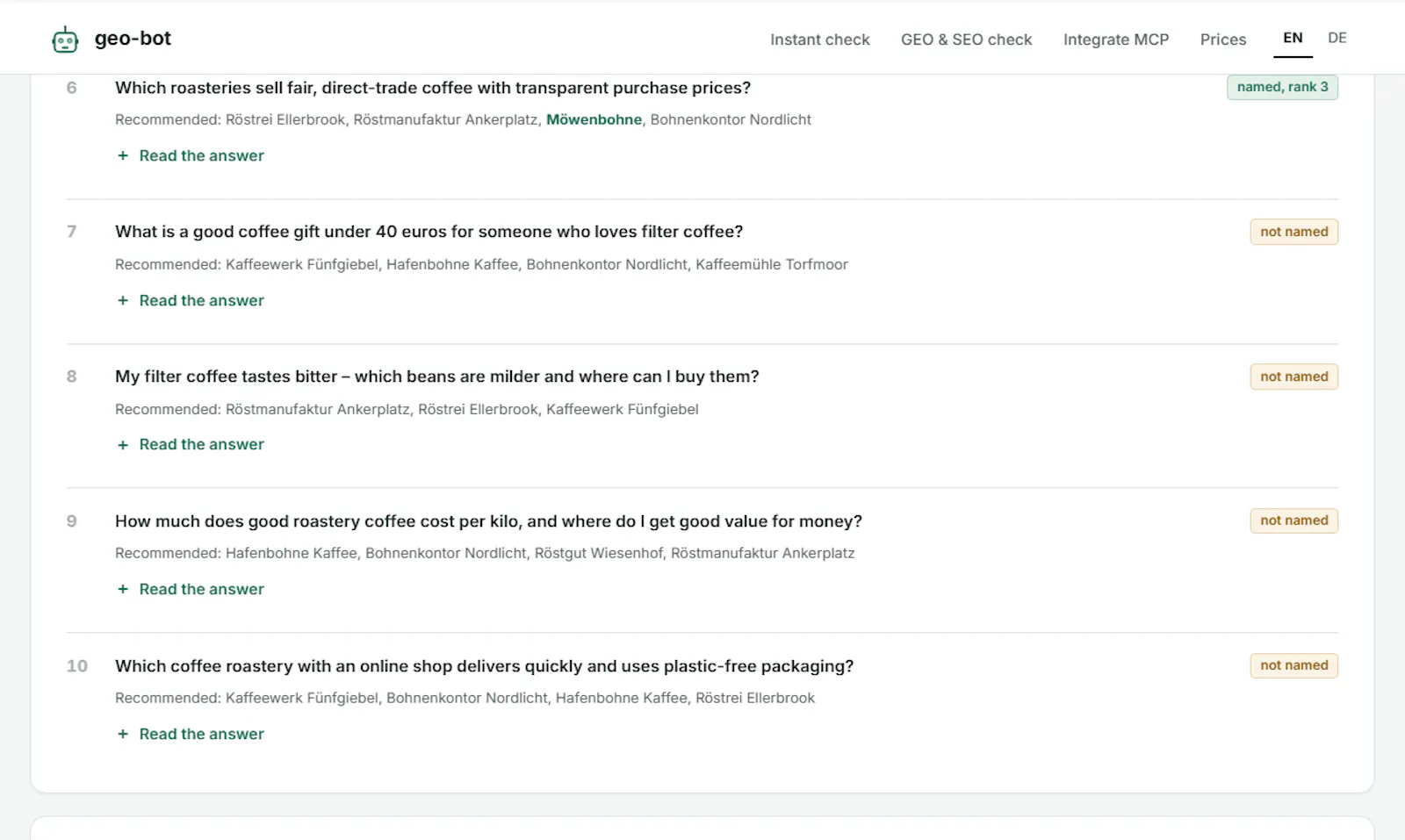Viewport: 1405px width, 840px height.
Task: Open the Prices page
Action: point(1223,39)
